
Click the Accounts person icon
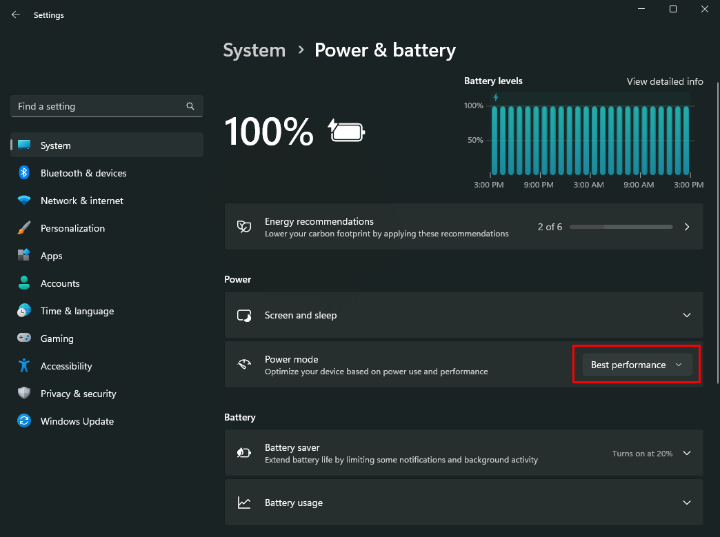click(x=24, y=283)
